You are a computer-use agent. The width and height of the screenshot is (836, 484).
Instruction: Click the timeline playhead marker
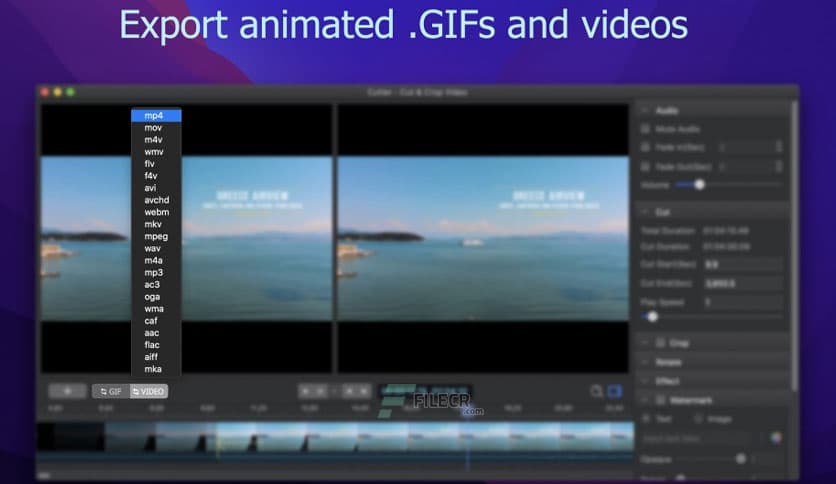tap(468, 412)
